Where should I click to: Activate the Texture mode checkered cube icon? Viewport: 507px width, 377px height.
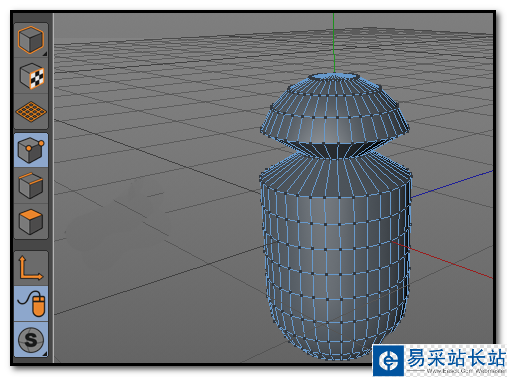[x=31, y=76]
